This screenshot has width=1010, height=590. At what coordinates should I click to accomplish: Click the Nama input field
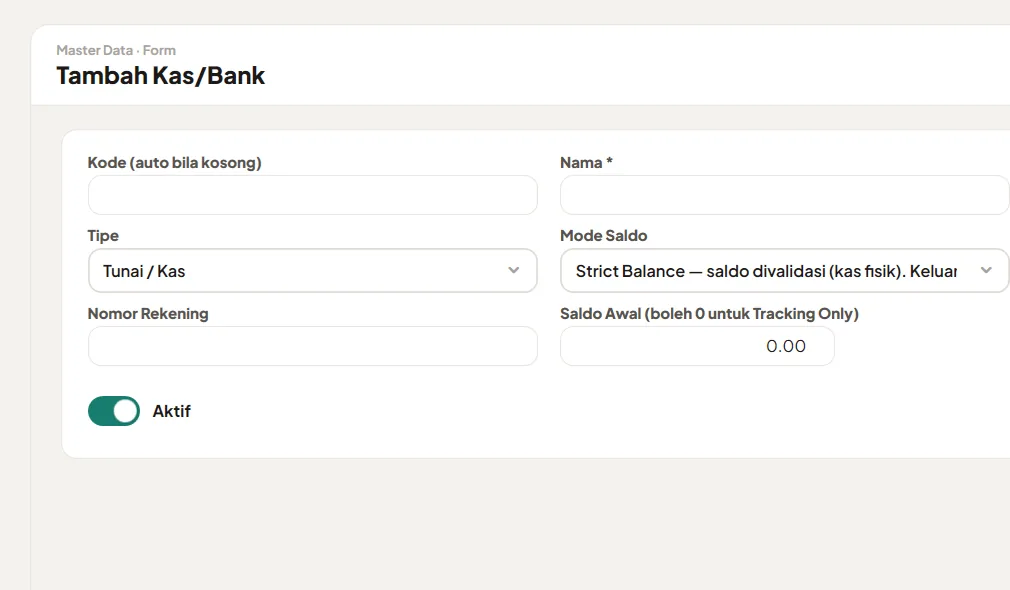coord(785,195)
